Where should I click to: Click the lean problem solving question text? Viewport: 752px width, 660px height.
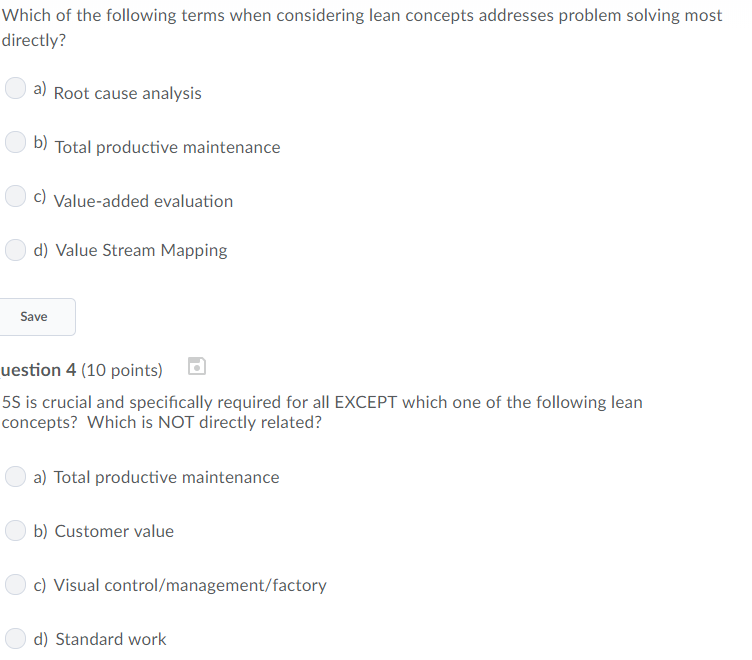362,28
